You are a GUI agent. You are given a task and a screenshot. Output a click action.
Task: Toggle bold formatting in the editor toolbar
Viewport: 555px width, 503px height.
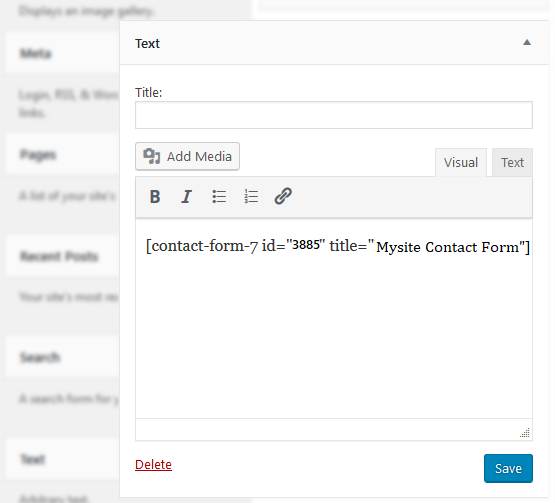point(155,196)
